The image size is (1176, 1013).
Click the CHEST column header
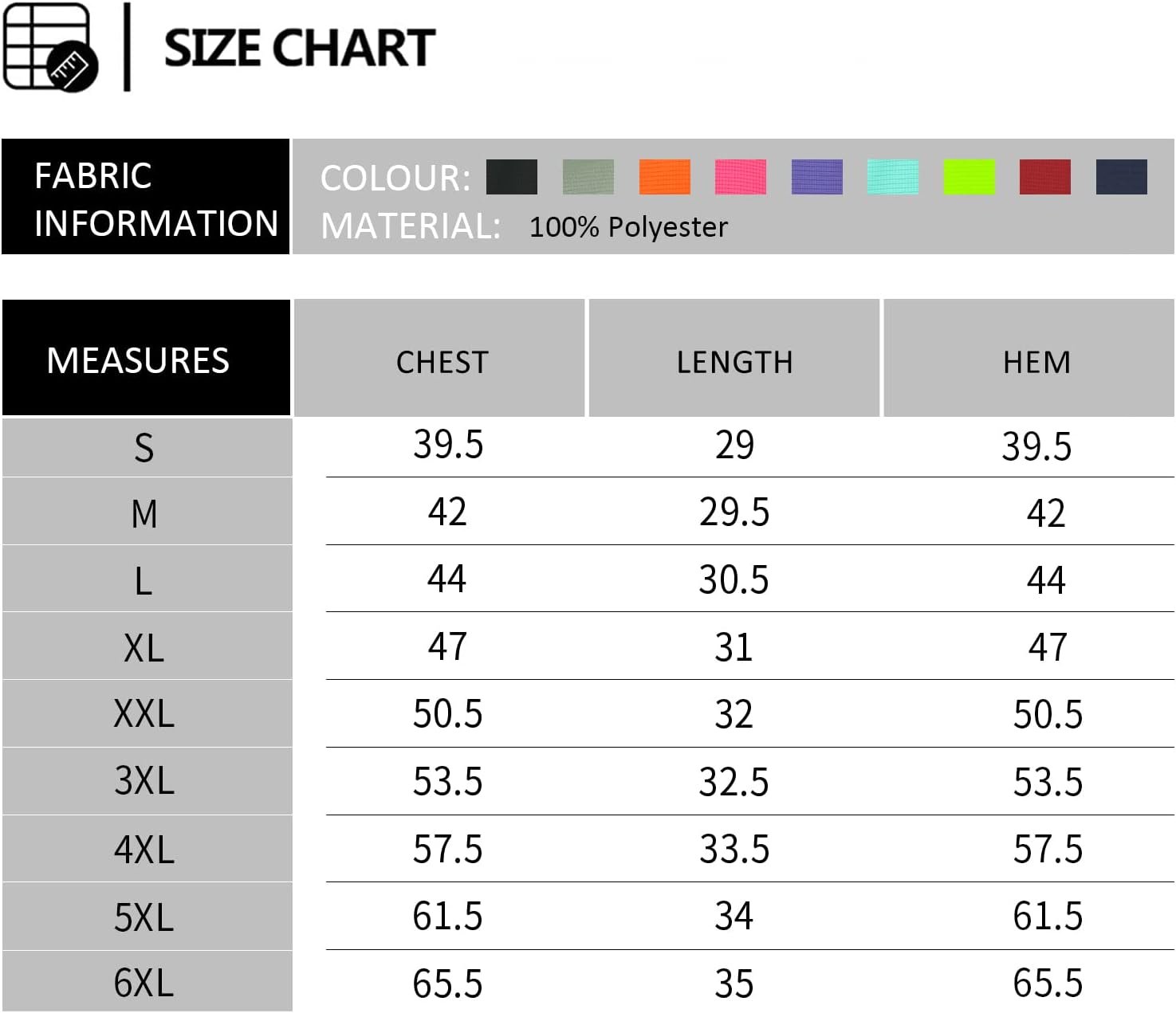click(442, 362)
